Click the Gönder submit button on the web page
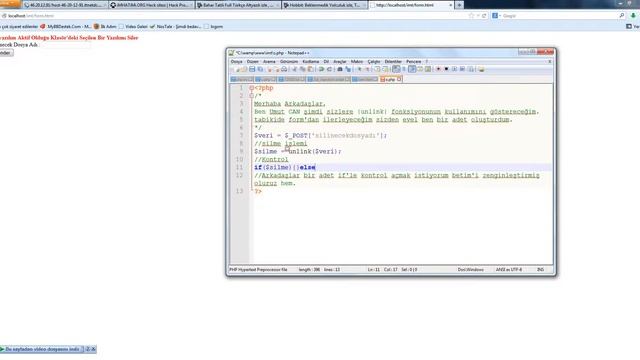The height and width of the screenshot is (360, 640). 6,53
